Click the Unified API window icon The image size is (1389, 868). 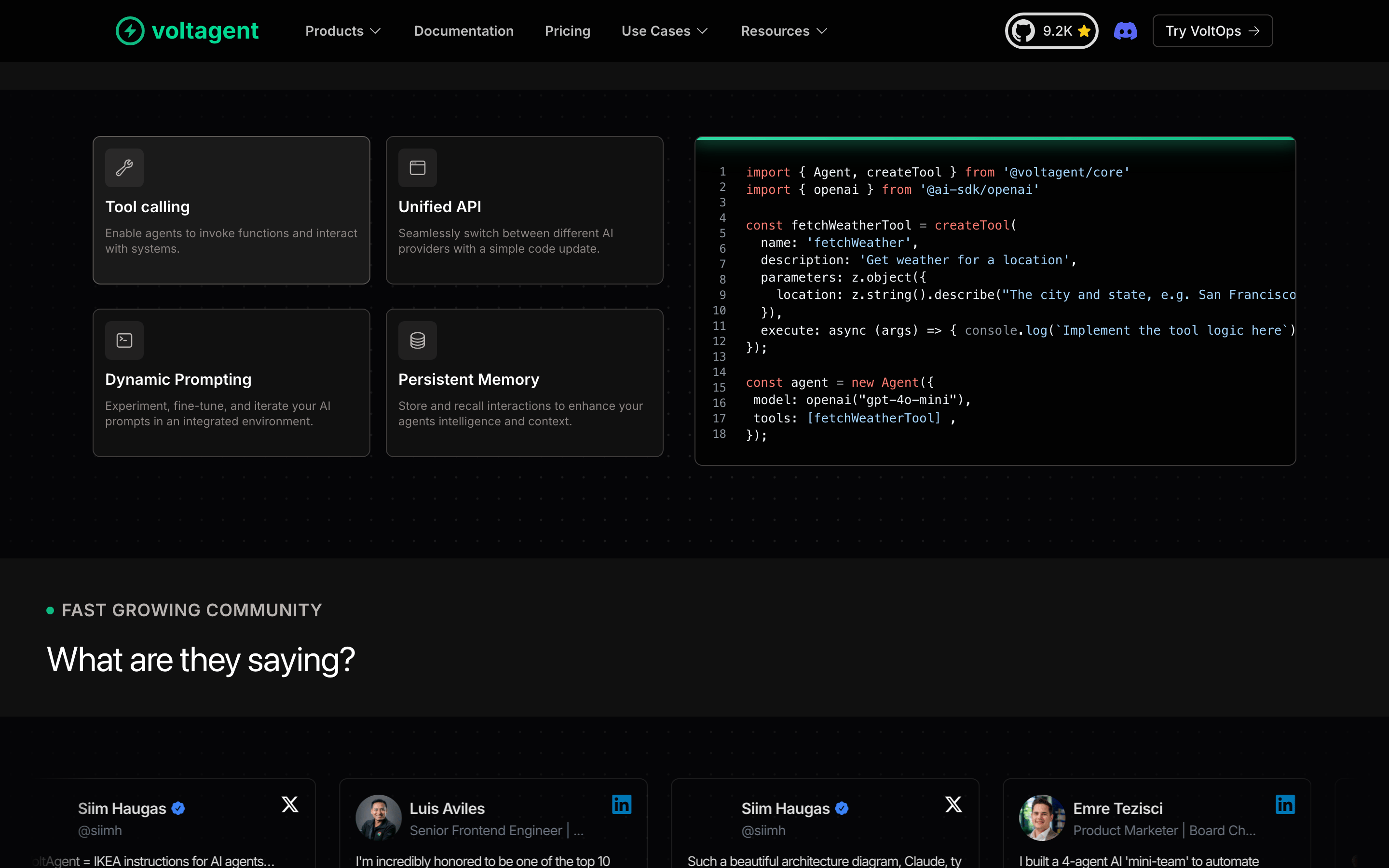417,168
